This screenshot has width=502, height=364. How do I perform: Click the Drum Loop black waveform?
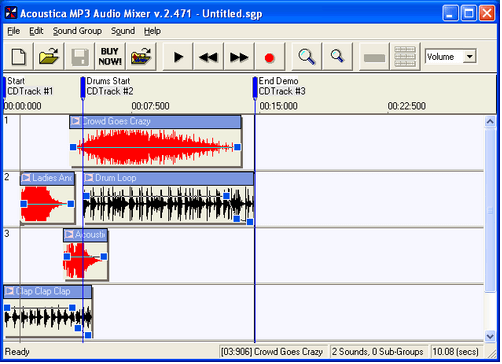click(x=169, y=204)
